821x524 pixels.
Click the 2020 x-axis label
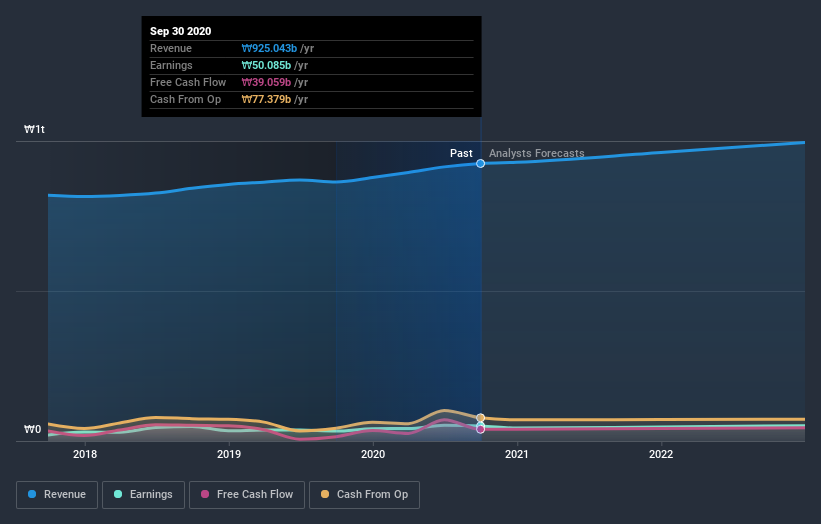click(373, 454)
